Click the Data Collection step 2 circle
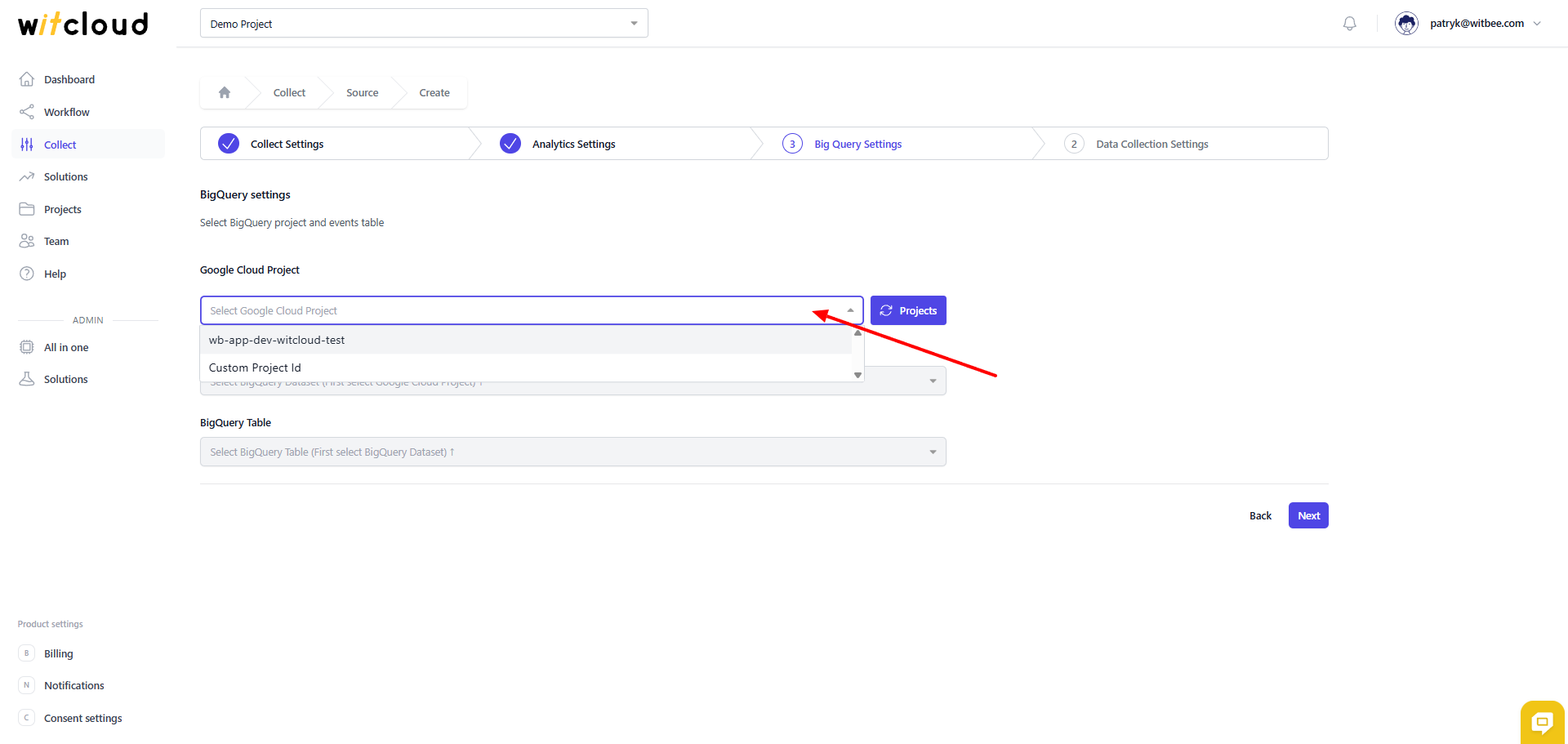This screenshot has height=744, width=1568. [1074, 144]
